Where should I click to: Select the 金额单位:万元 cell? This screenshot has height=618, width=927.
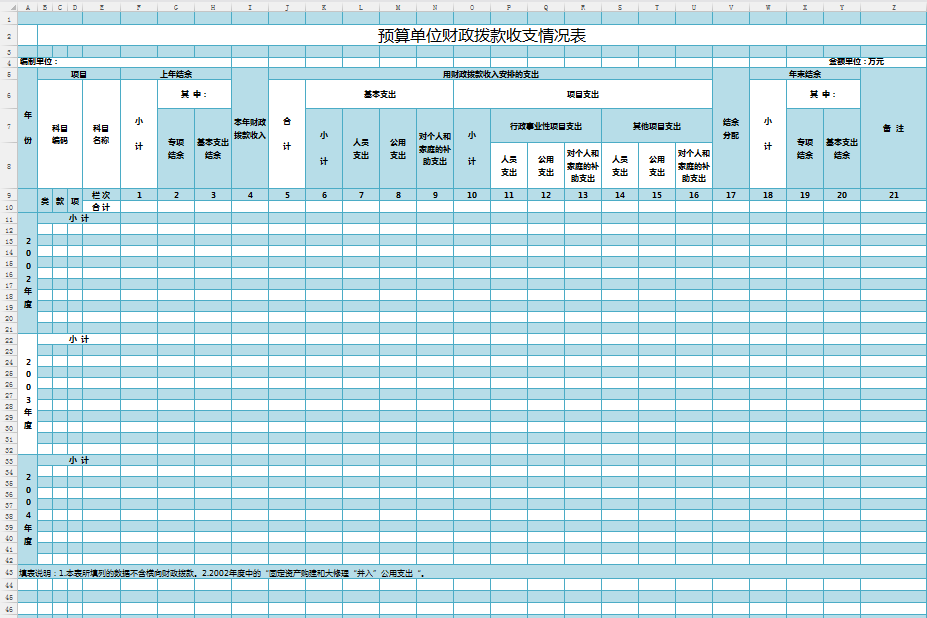[x=855, y=62]
